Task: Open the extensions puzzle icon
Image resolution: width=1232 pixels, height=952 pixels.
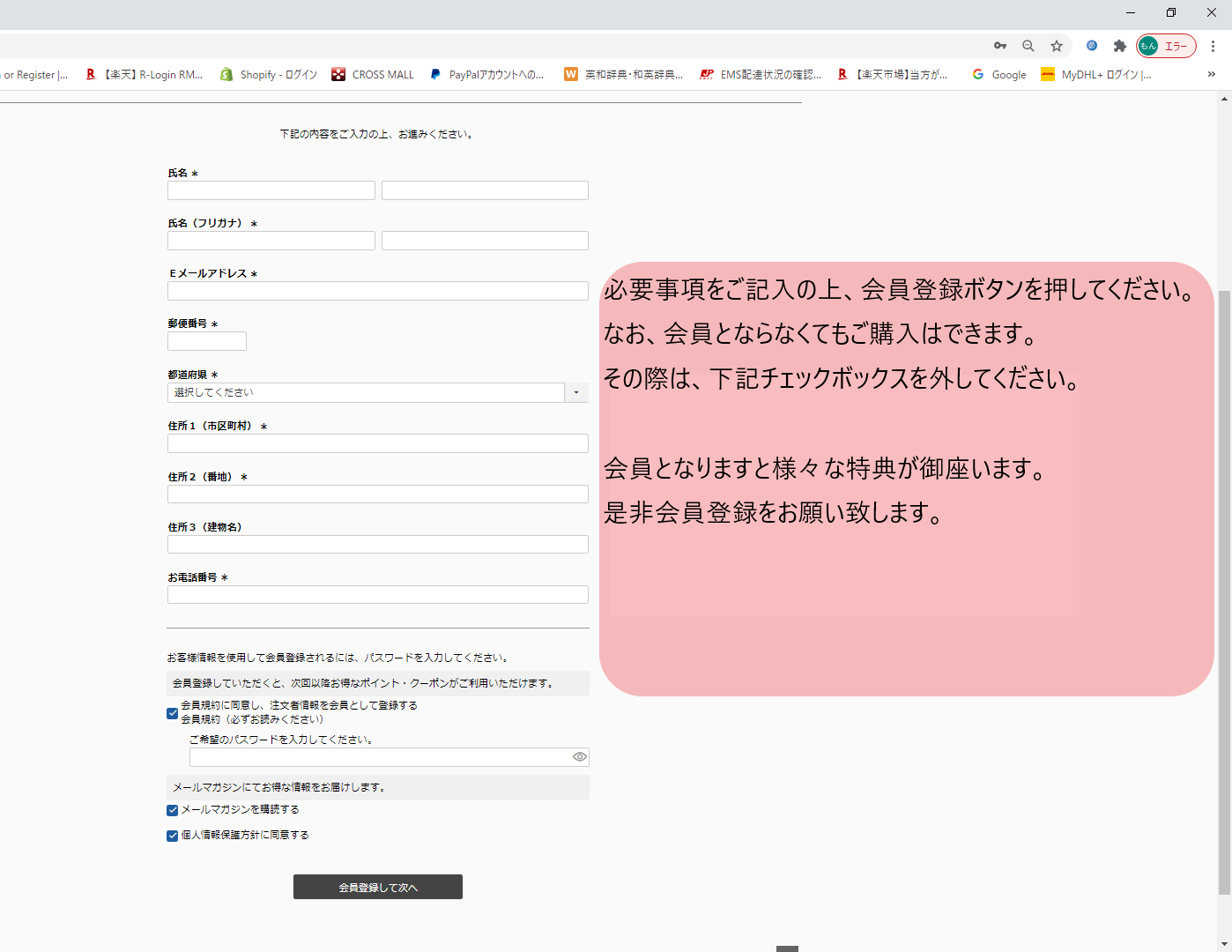Action: (1119, 45)
